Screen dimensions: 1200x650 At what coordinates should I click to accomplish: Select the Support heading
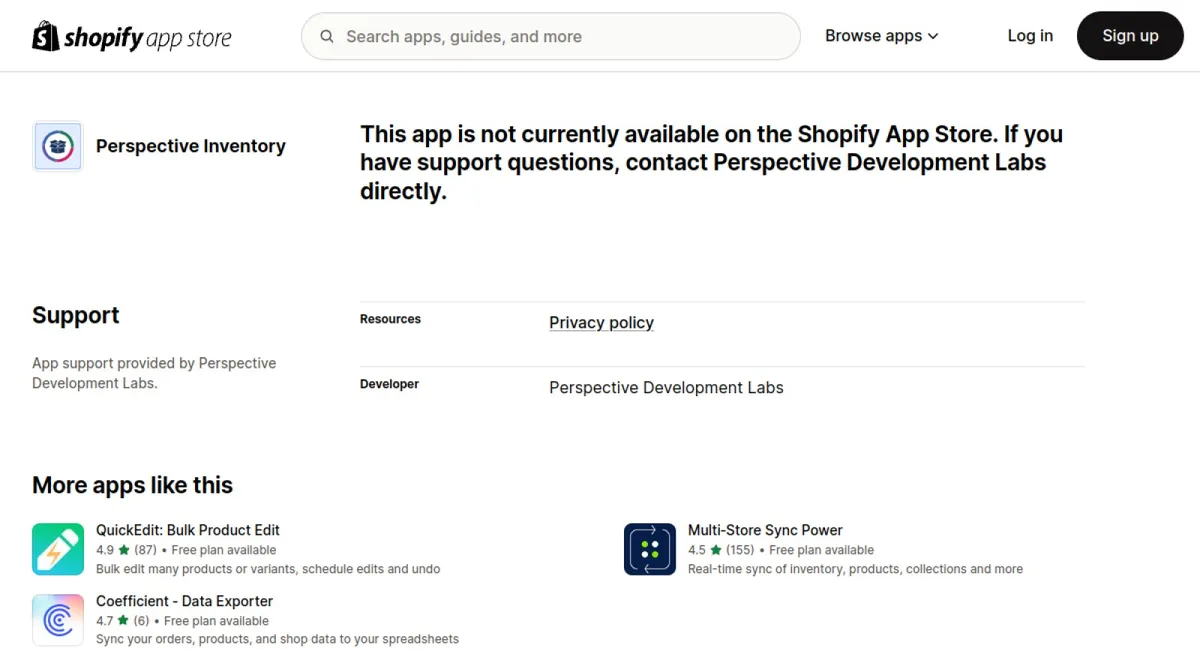coord(76,315)
